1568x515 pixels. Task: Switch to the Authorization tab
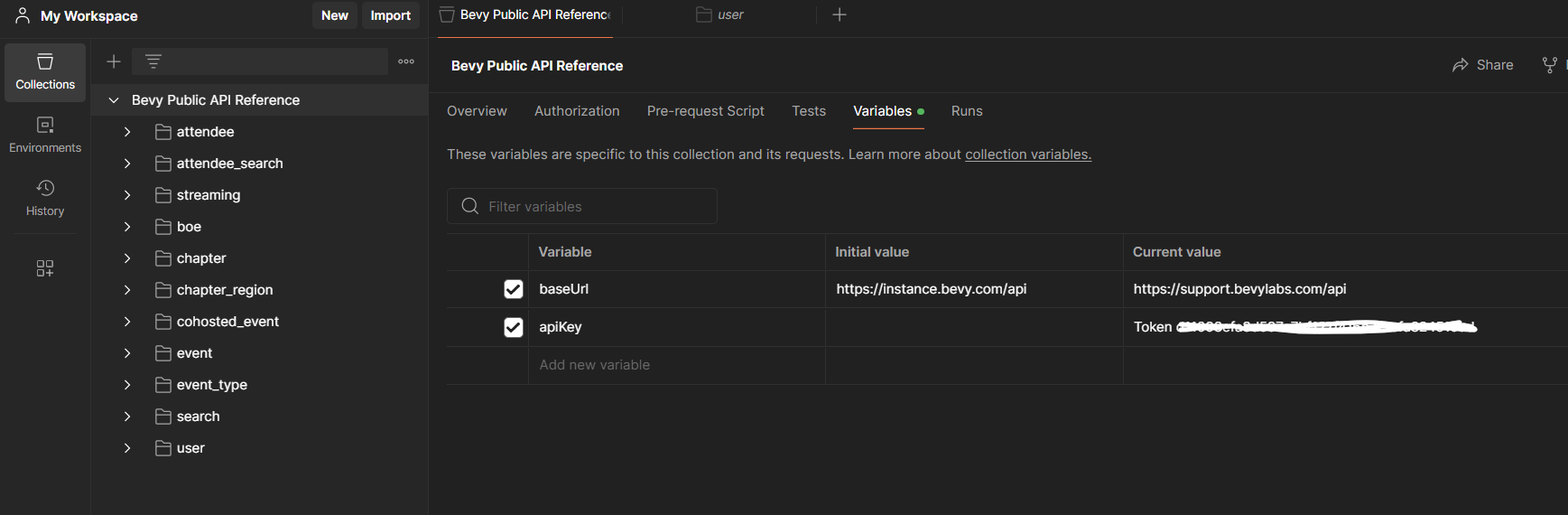tap(577, 111)
